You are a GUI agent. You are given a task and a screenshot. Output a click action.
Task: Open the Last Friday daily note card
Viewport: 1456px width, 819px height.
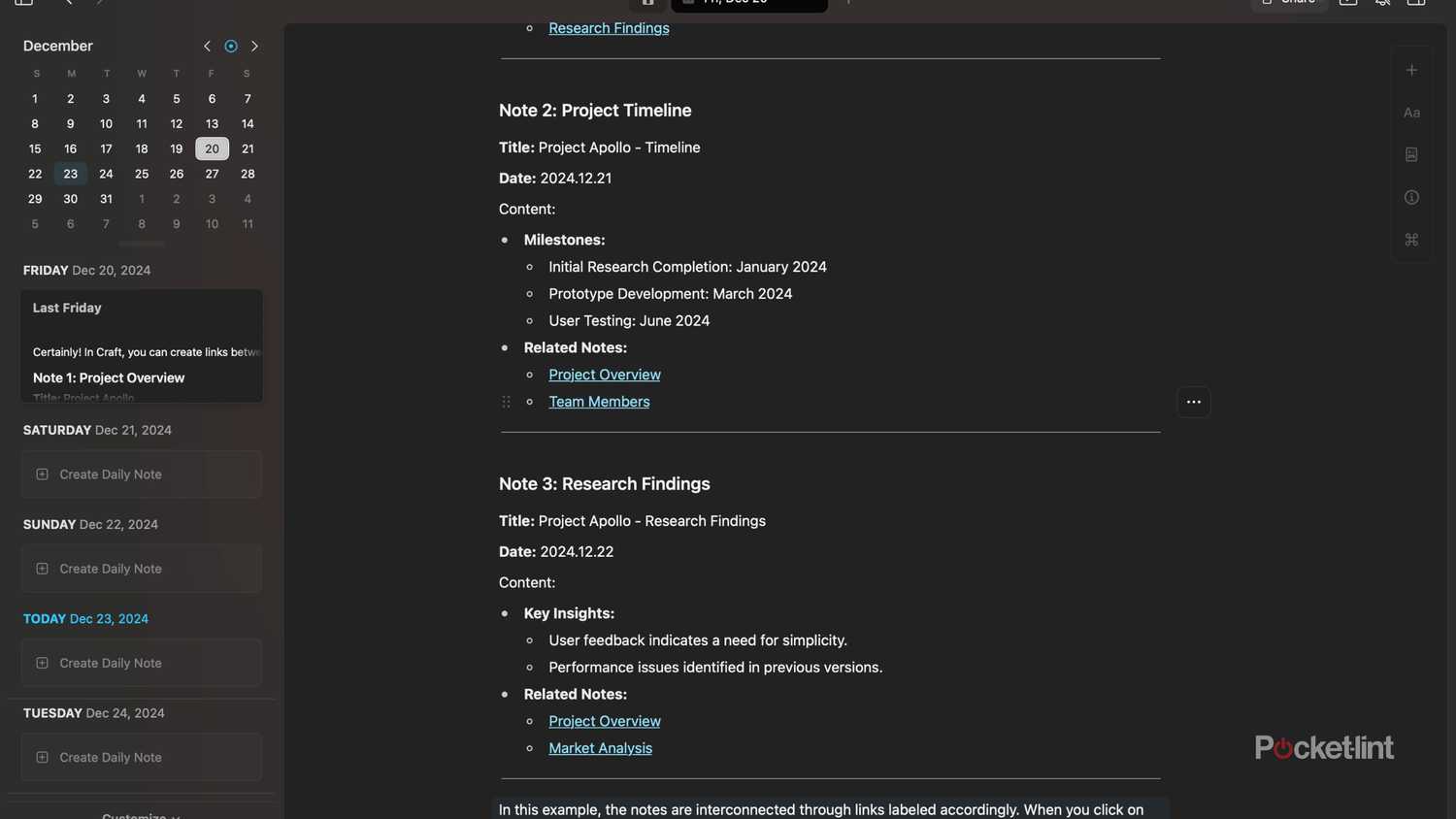tap(142, 345)
